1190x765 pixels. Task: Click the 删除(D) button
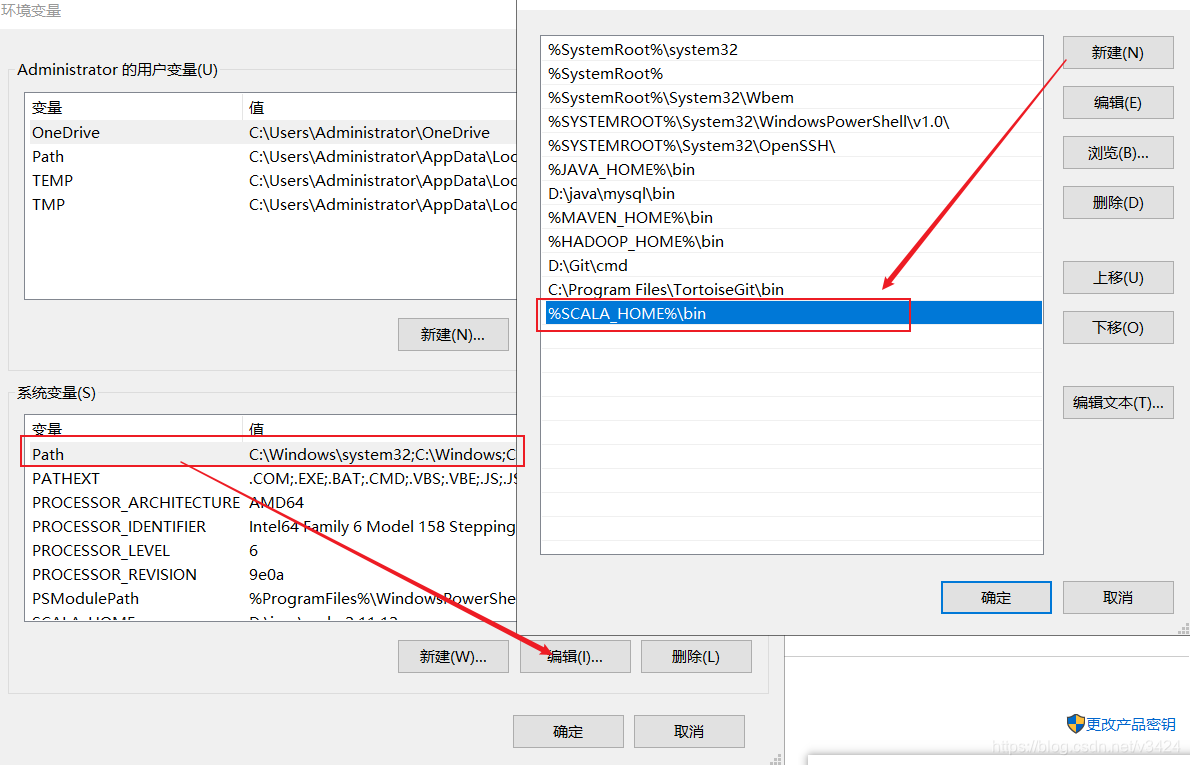pos(1118,203)
